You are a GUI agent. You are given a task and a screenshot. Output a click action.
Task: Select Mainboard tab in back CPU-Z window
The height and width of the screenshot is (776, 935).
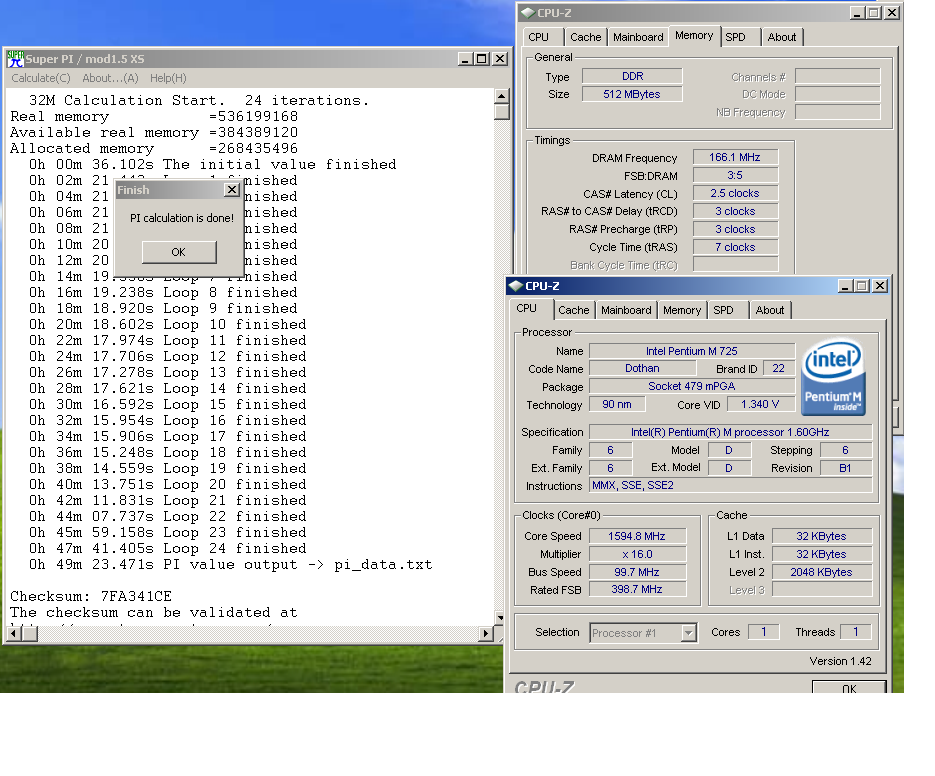tap(638, 37)
